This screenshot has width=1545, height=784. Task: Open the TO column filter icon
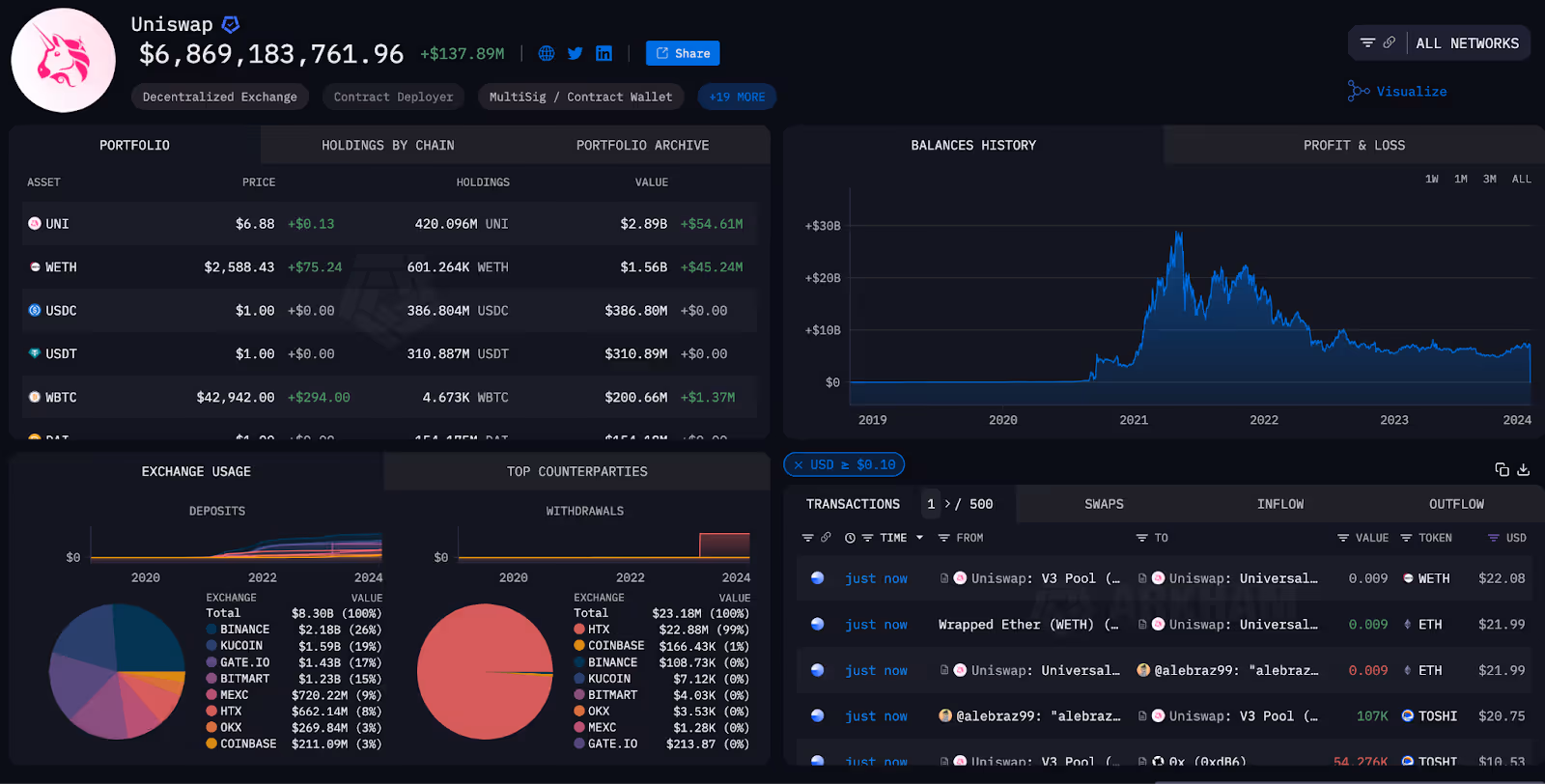pos(1142,538)
